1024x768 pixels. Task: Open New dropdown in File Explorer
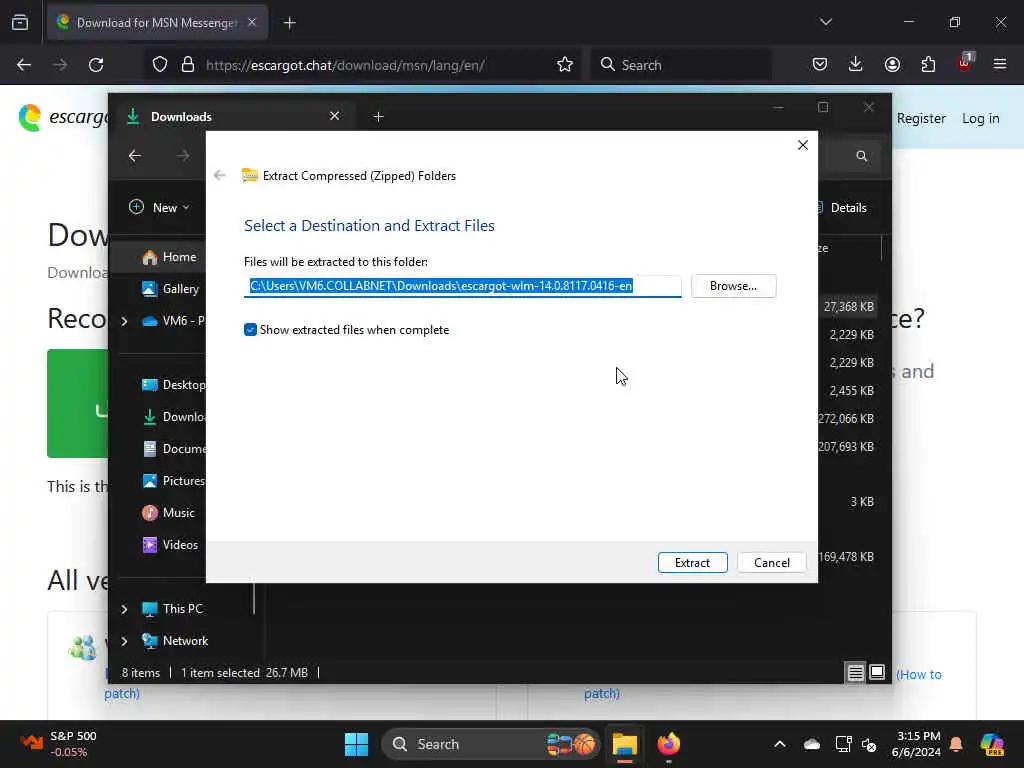coord(159,207)
